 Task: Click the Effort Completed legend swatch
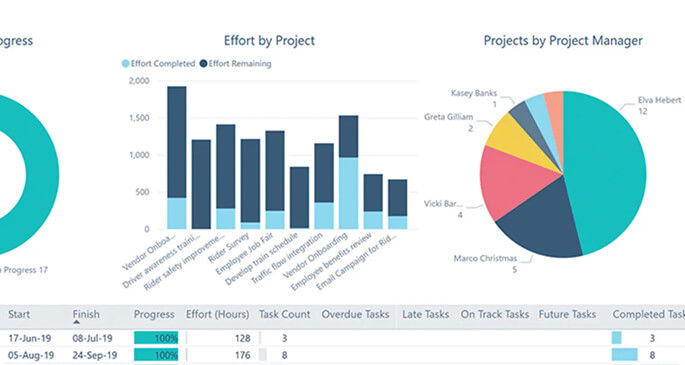[125, 64]
